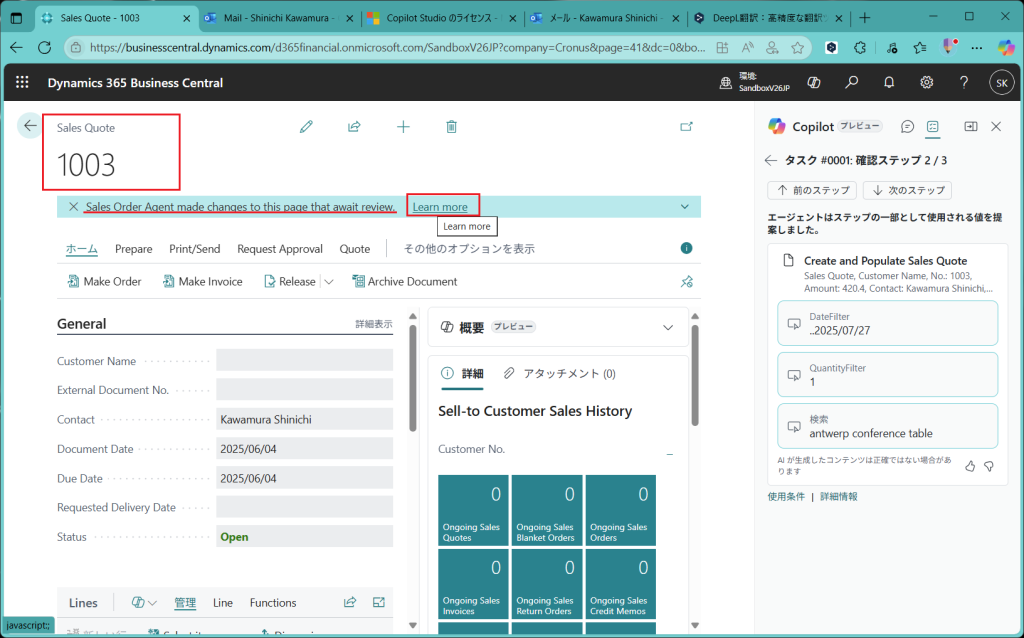Image resolution: width=1024 pixels, height=638 pixels.
Task: Close the Copilot pane
Action: [x=996, y=127]
